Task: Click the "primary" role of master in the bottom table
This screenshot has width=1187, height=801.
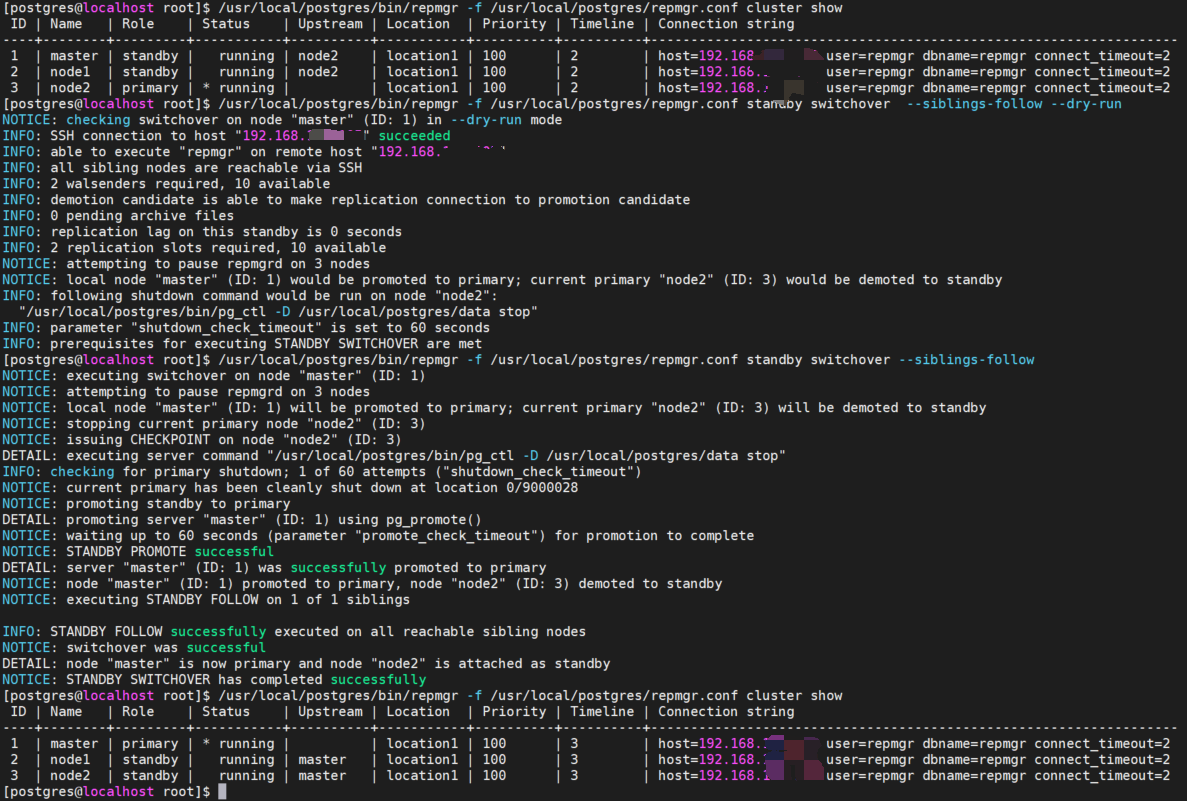Action: [150, 744]
